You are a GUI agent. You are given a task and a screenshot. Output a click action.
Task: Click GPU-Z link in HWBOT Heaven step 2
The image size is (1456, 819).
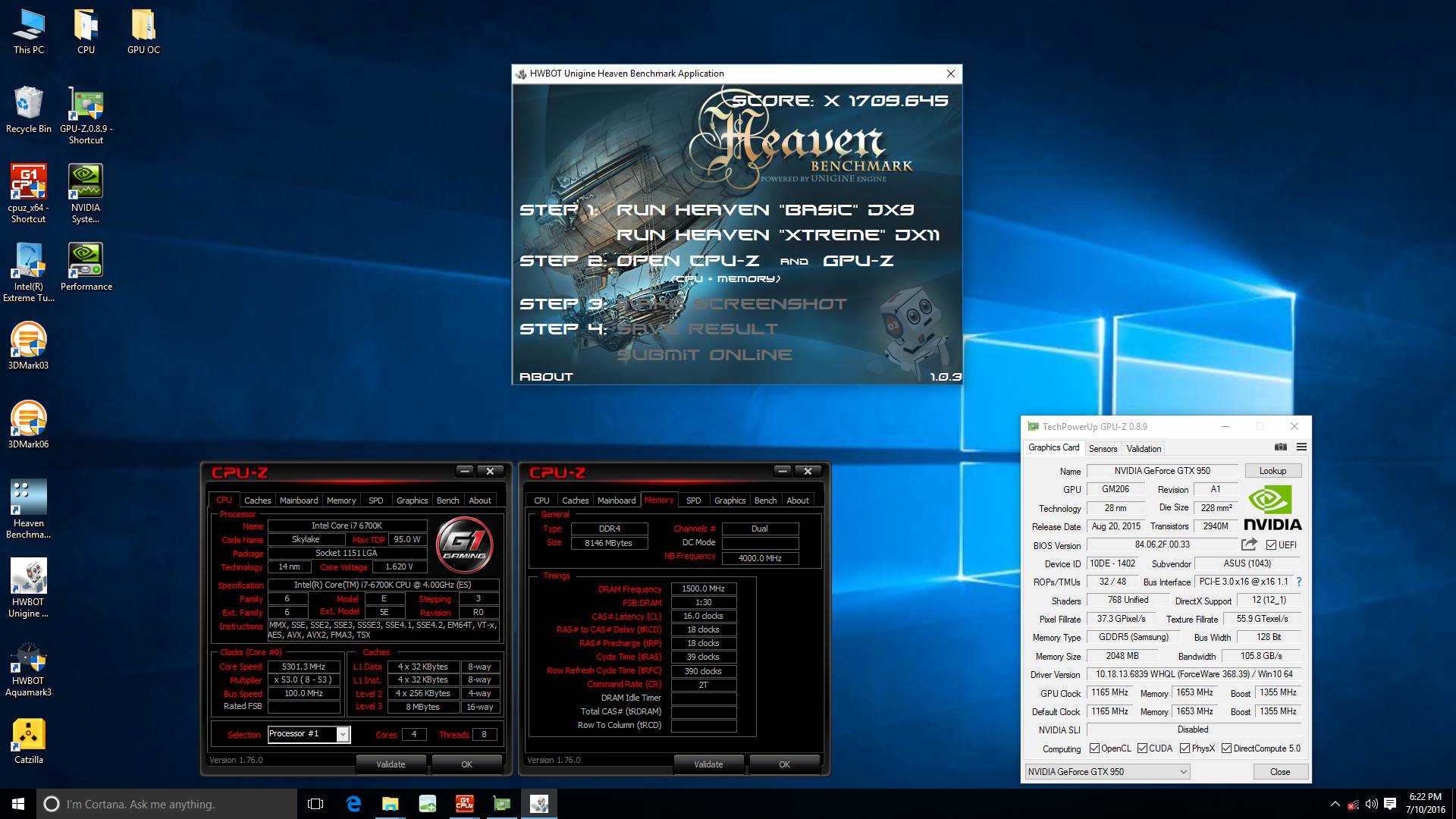click(x=858, y=261)
